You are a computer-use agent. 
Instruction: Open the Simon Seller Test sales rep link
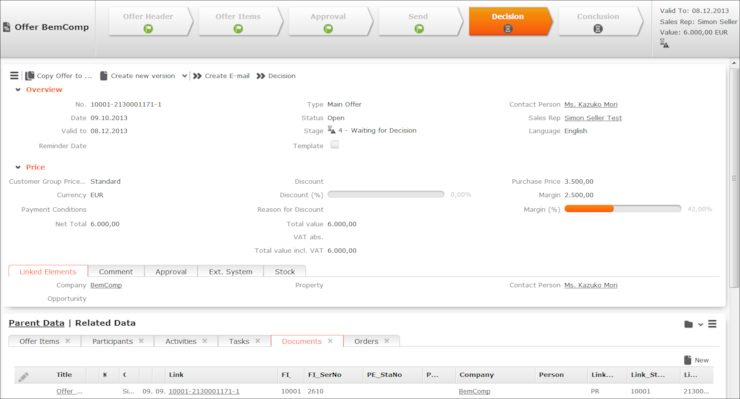coord(593,118)
